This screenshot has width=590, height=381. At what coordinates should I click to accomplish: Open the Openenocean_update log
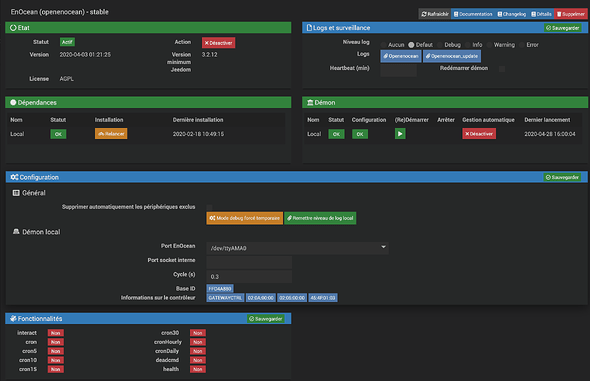(x=452, y=56)
